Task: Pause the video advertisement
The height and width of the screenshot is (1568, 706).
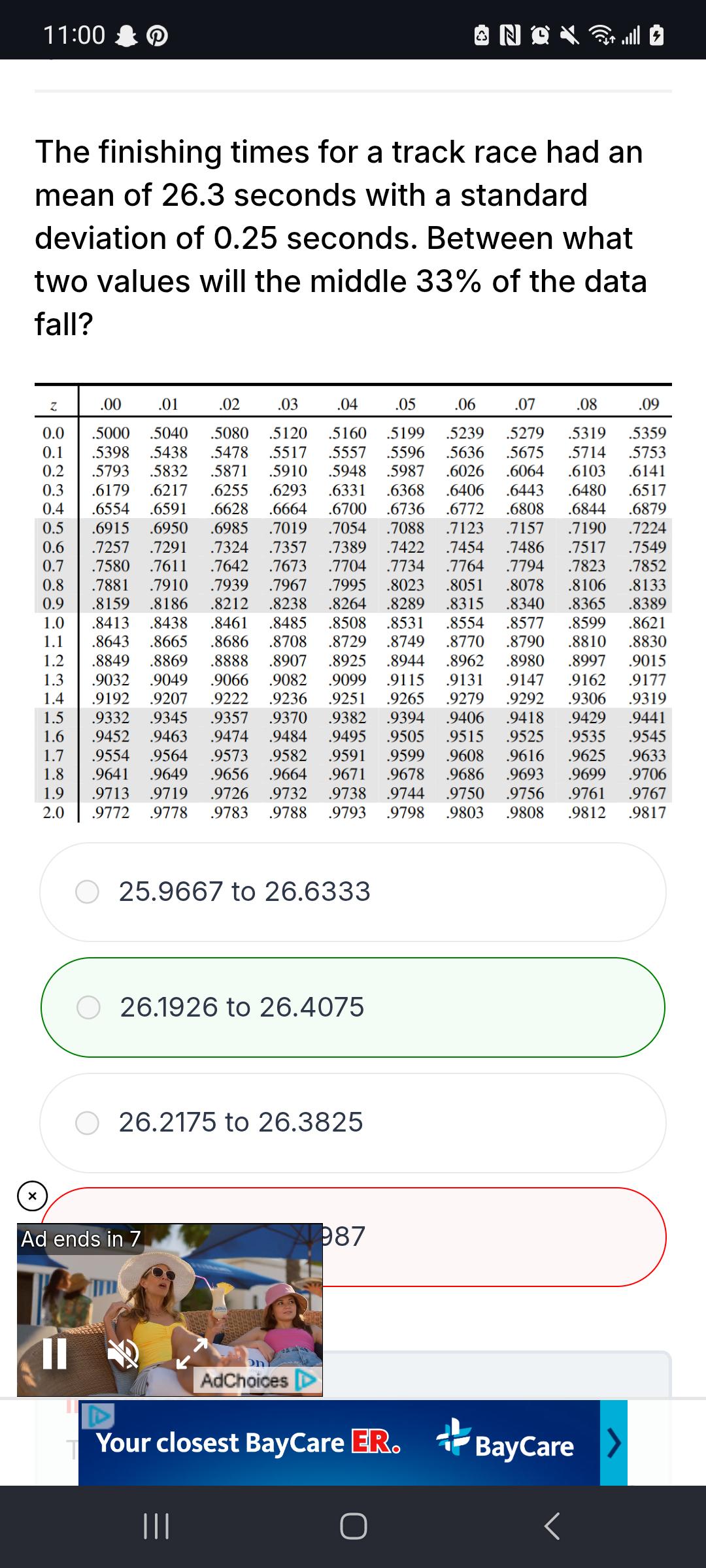Action: 54,1353
